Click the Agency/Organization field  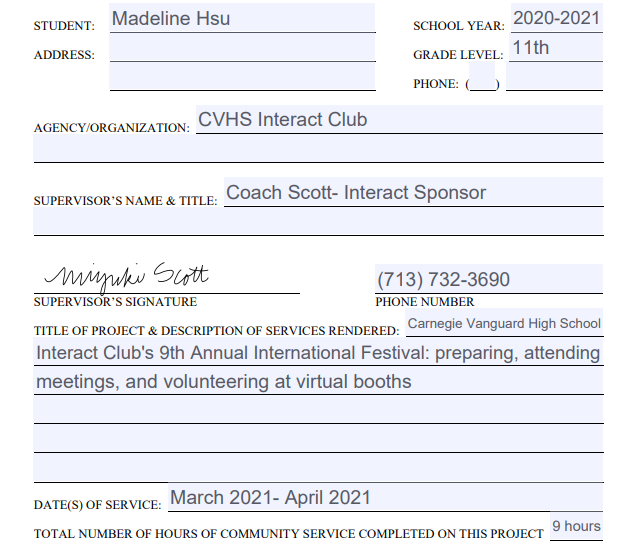point(398,120)
